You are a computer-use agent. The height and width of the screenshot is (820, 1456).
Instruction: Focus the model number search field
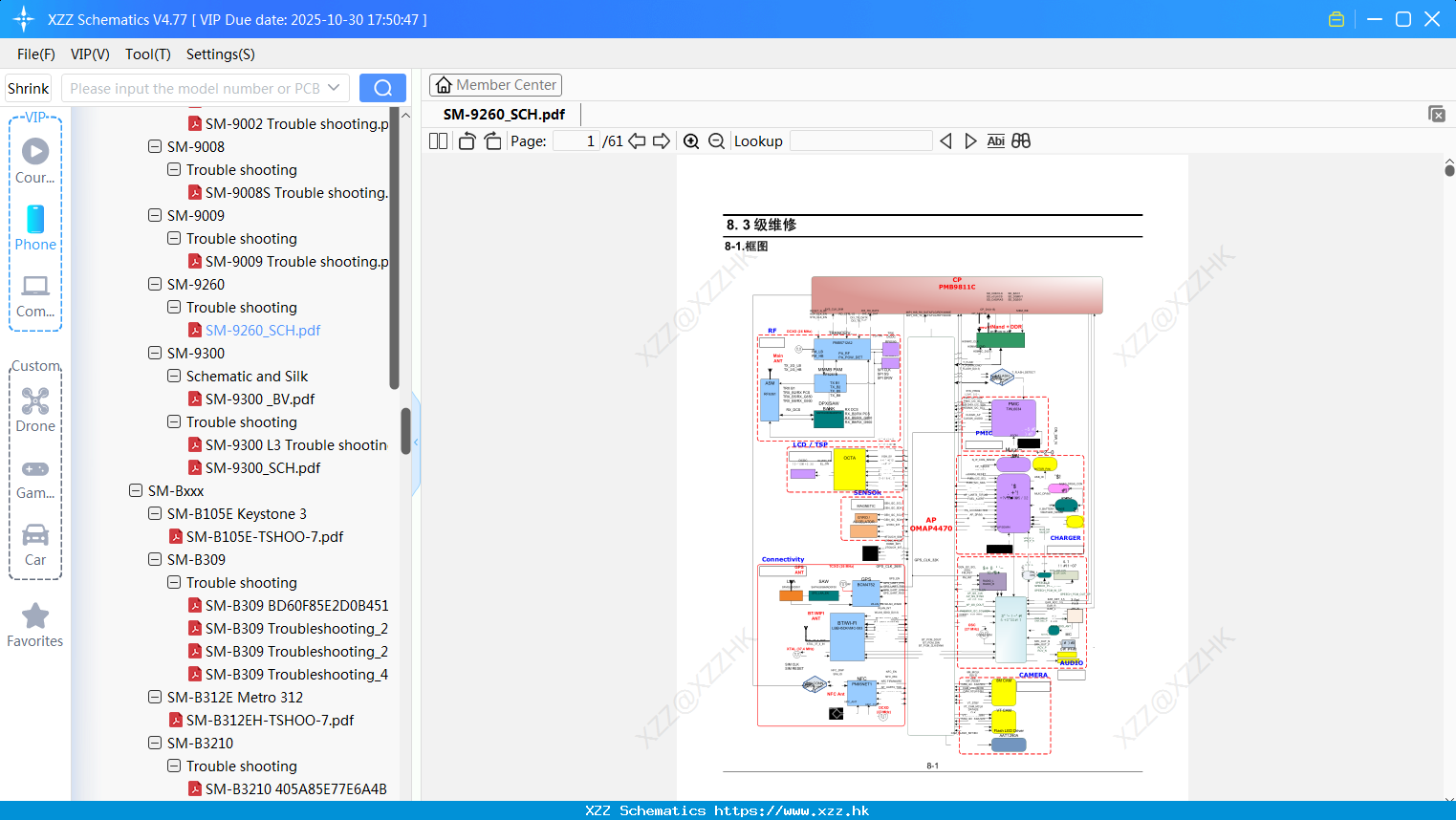pos(195,88)
